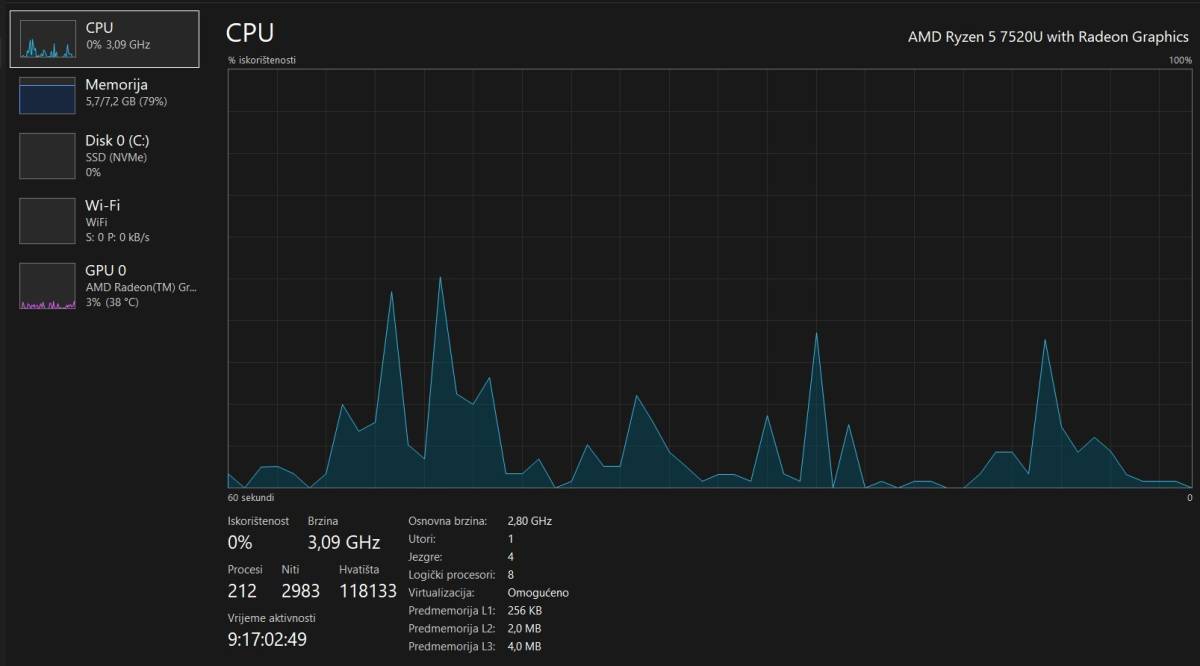Click the 3,09 GHz Brzina value
Screen dimensions: 1200x666
pos(343,543)
